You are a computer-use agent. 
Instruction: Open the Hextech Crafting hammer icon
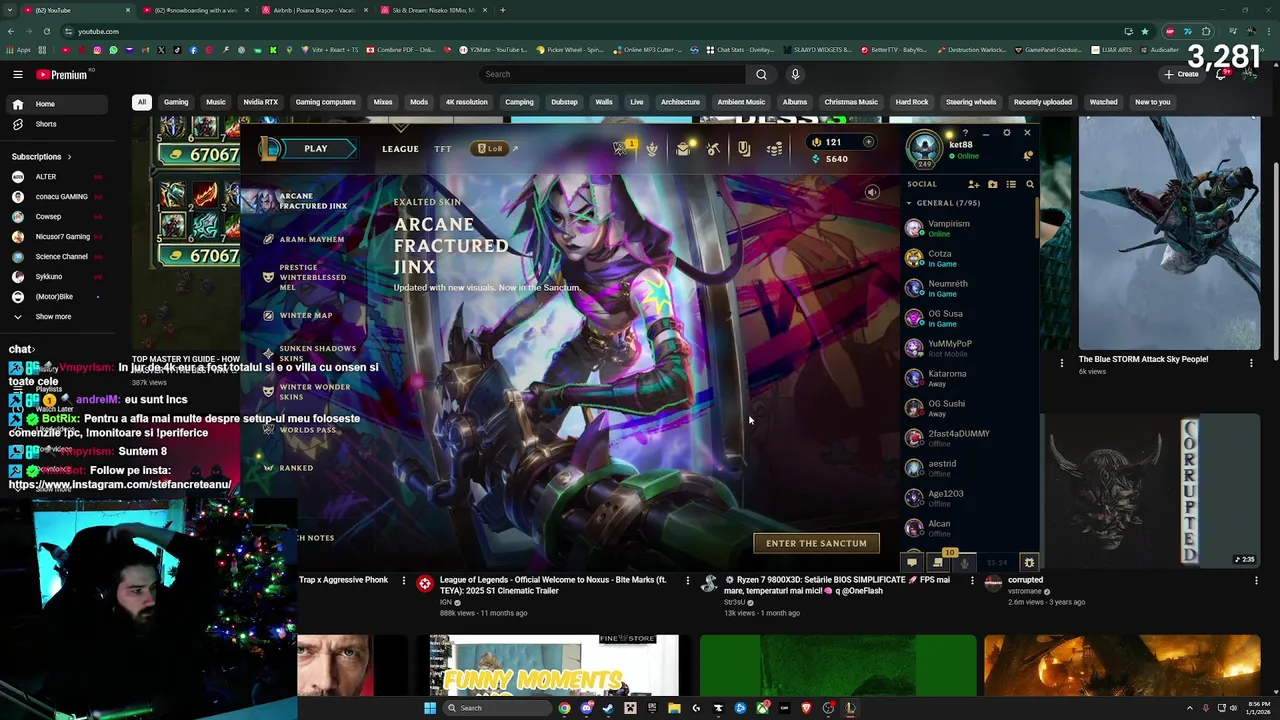tap(713, 149)
